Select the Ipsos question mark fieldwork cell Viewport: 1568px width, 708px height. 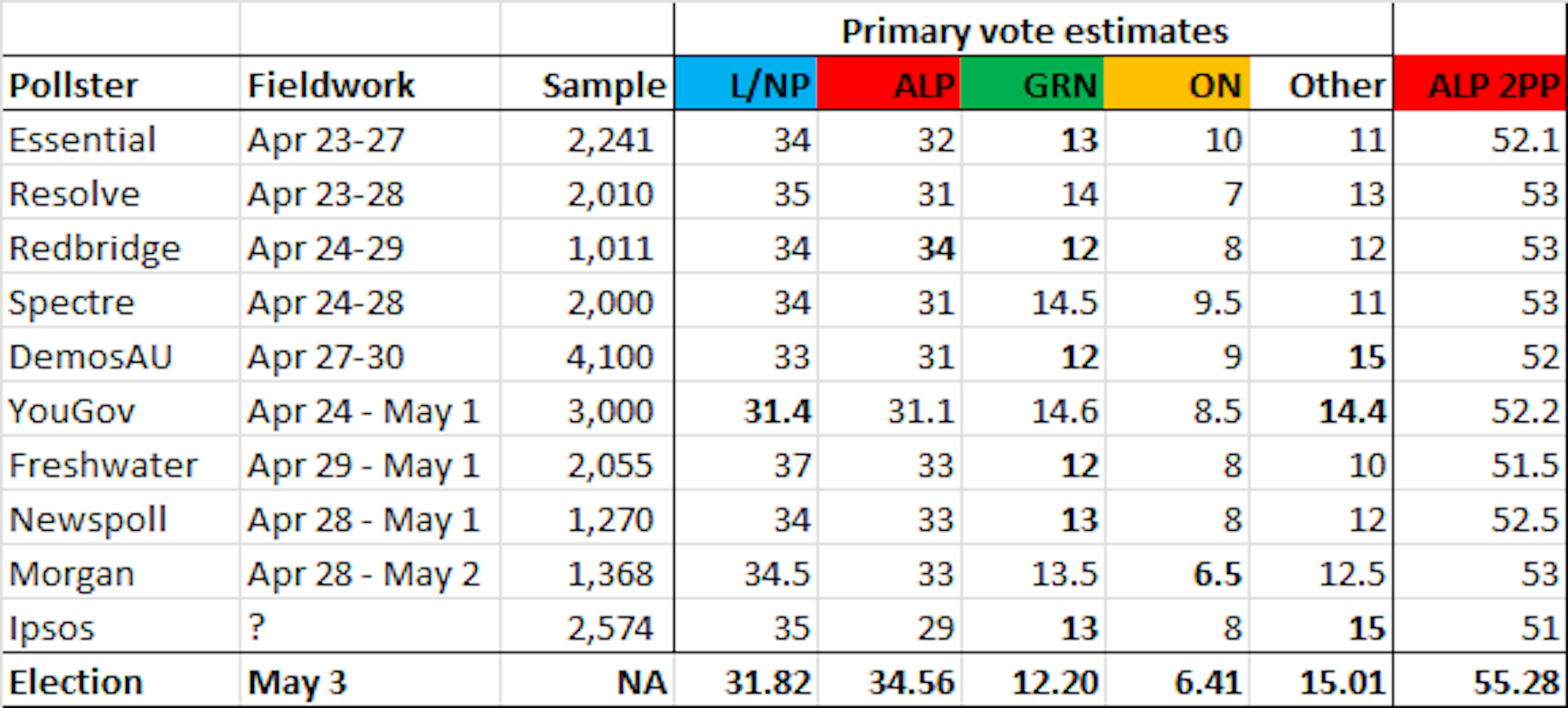(x=257, y=627)
